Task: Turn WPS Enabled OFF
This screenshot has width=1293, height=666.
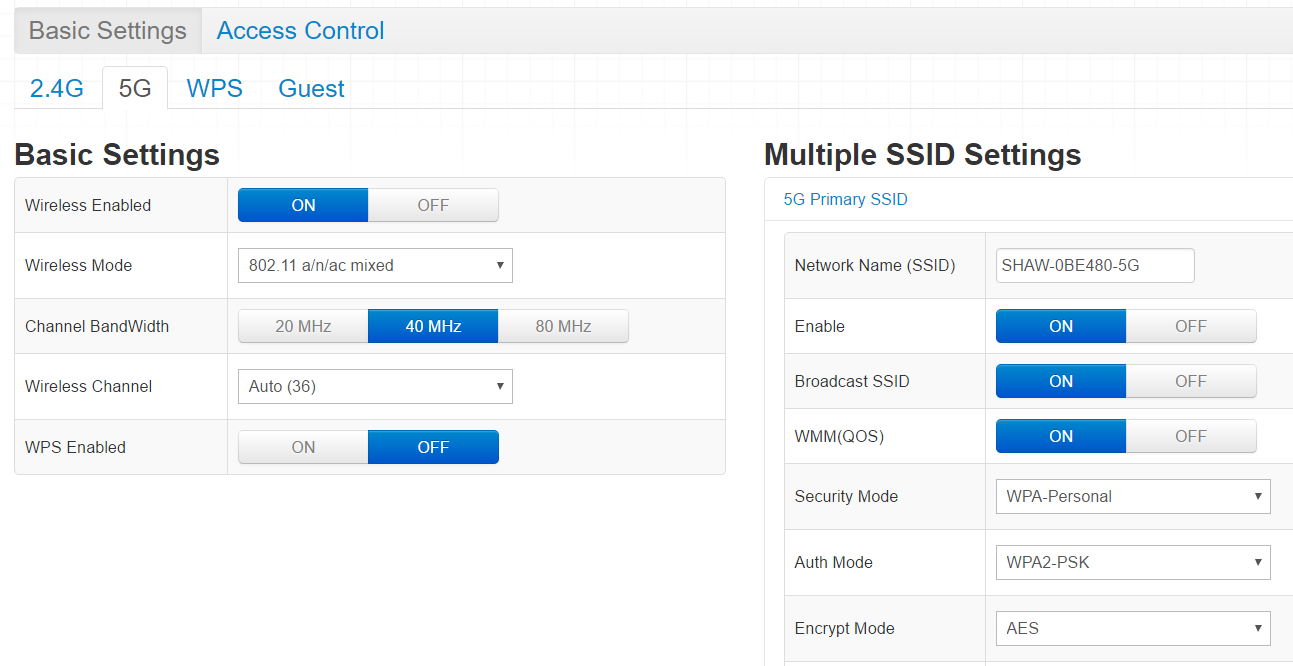Action: [433, 447]
